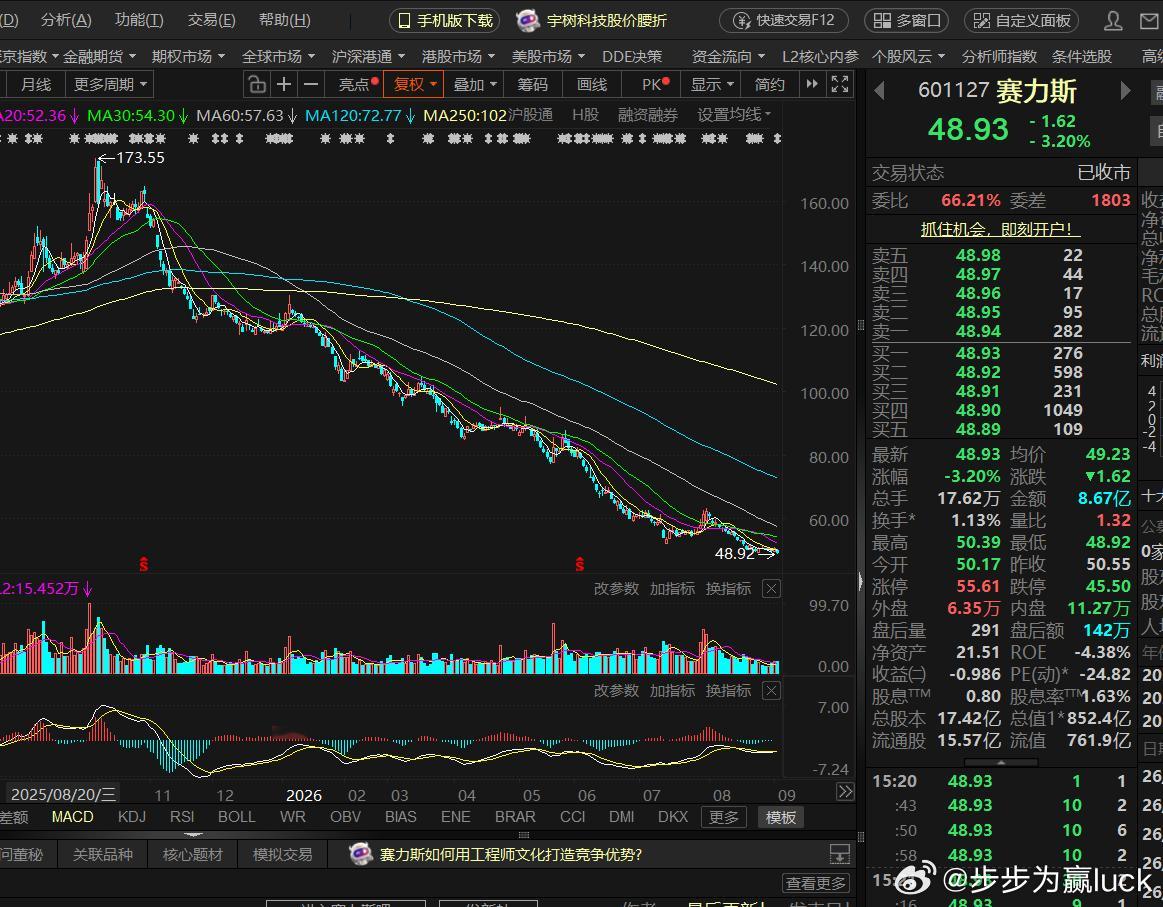Click the 沪股通 tag on chart

[x=531, y=115]
